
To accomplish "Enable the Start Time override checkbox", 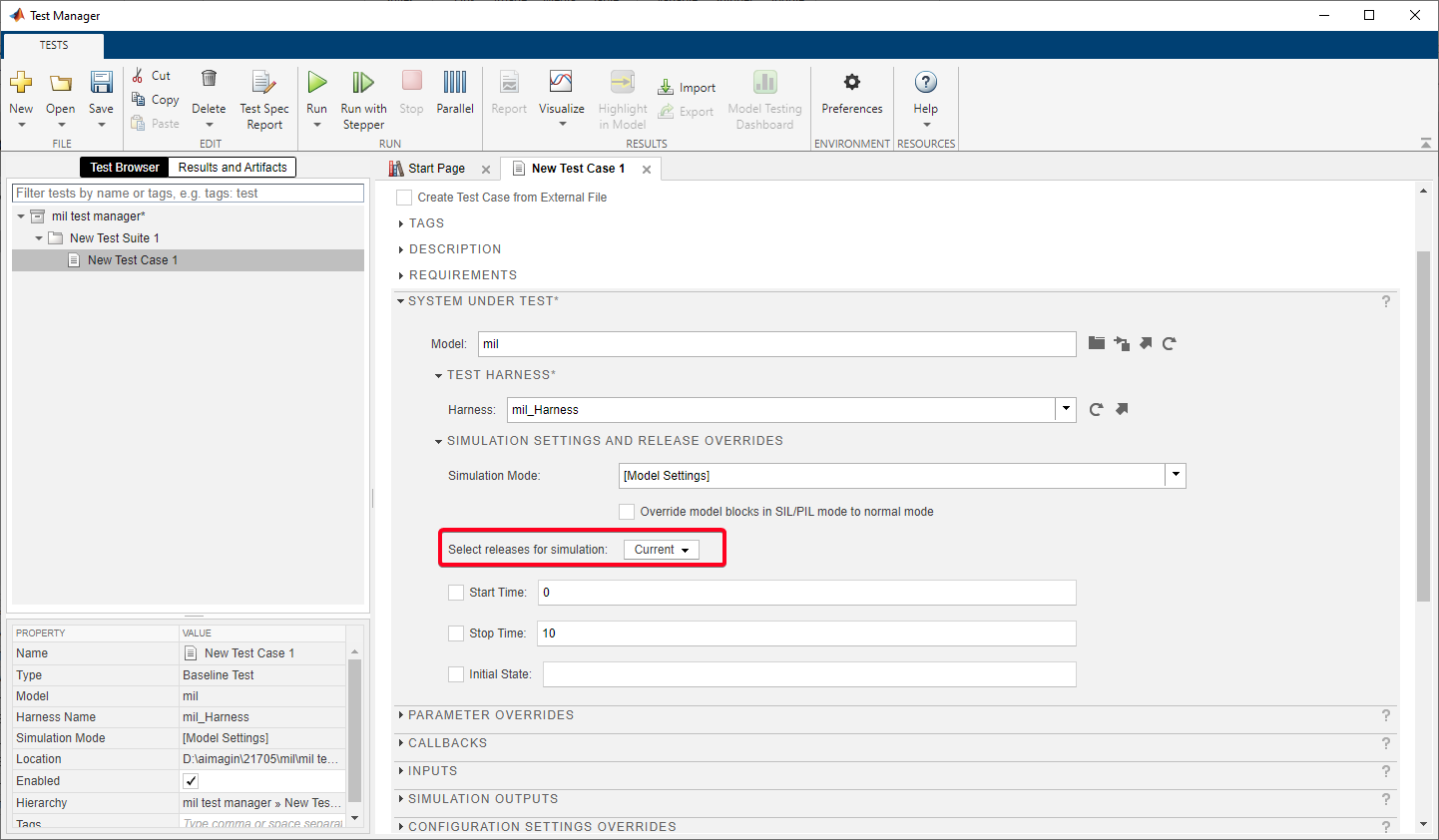I will [x=456, y=593].
